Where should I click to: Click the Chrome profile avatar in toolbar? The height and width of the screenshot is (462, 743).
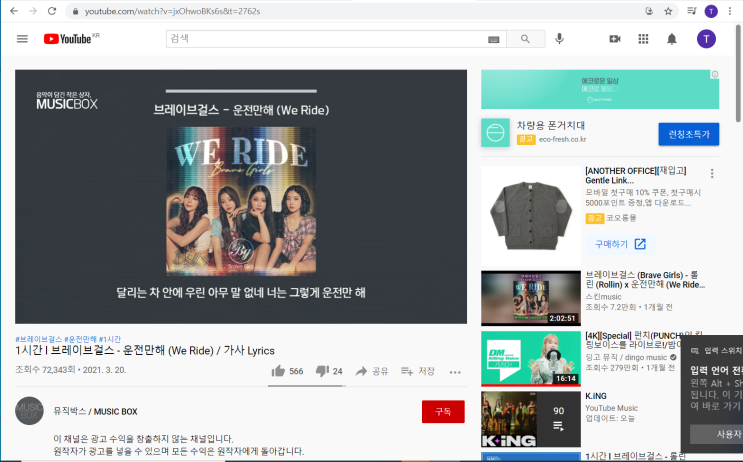click(711, 11)
